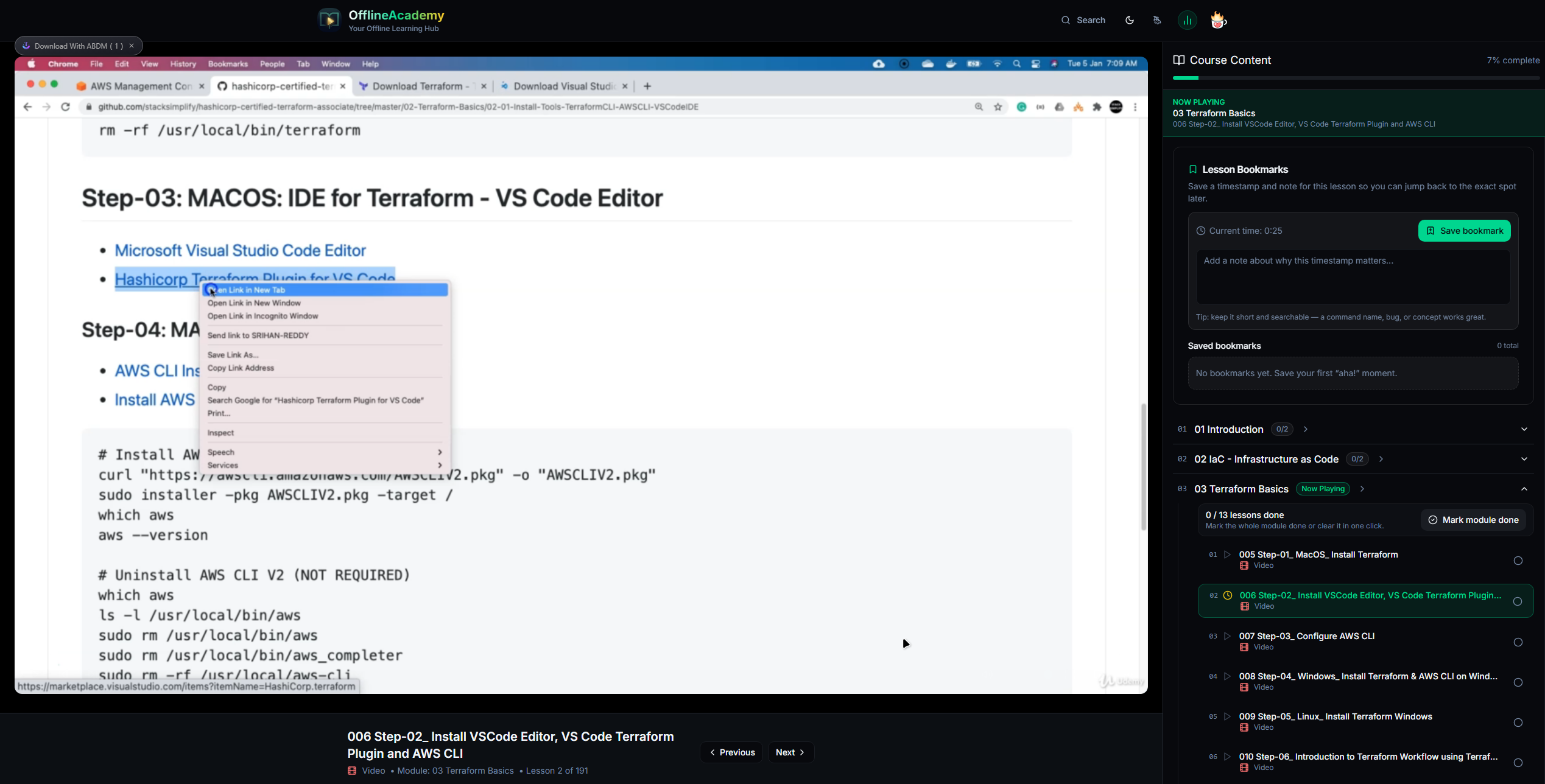Toggle dark mode with the moon icon
1545x784 pixels.
point(1130,20)
